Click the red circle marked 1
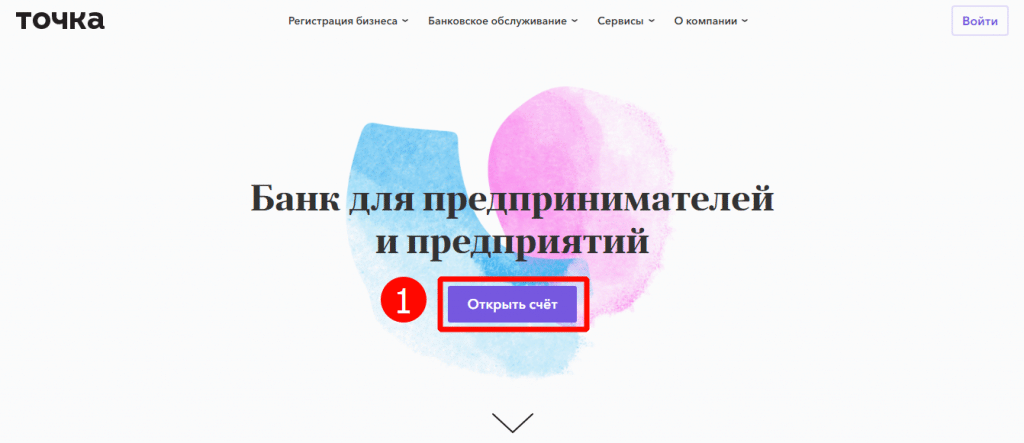The height and width of the screenshot is (443, 1024). coord(404,302)
